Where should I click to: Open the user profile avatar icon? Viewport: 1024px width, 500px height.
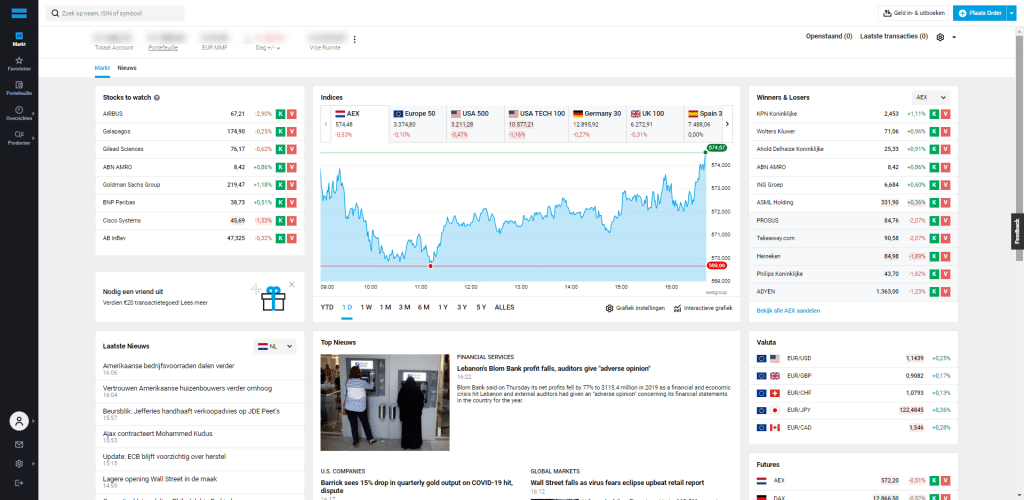pyautogui.click(x=19, y=421)
